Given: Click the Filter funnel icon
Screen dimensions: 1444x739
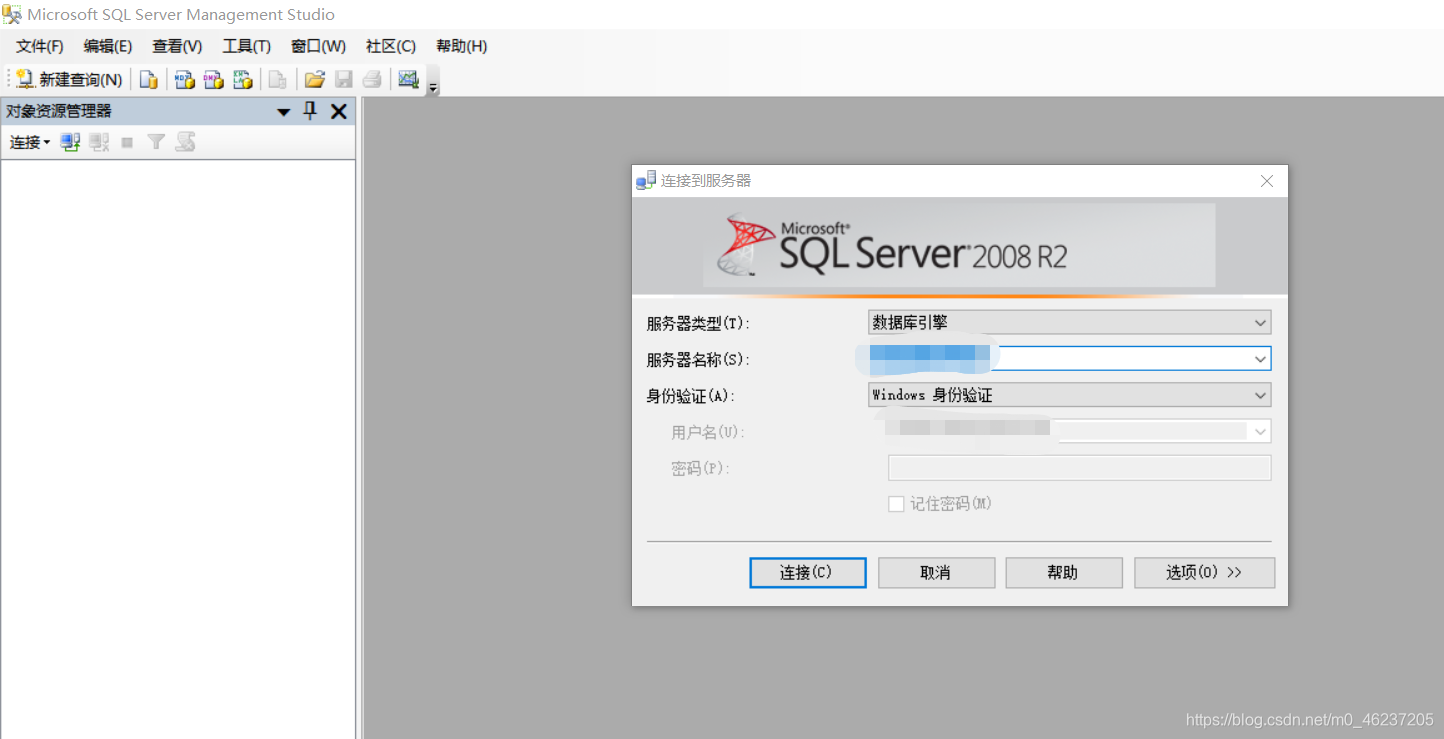Looking at the screenshot, I should pos(156,142).
